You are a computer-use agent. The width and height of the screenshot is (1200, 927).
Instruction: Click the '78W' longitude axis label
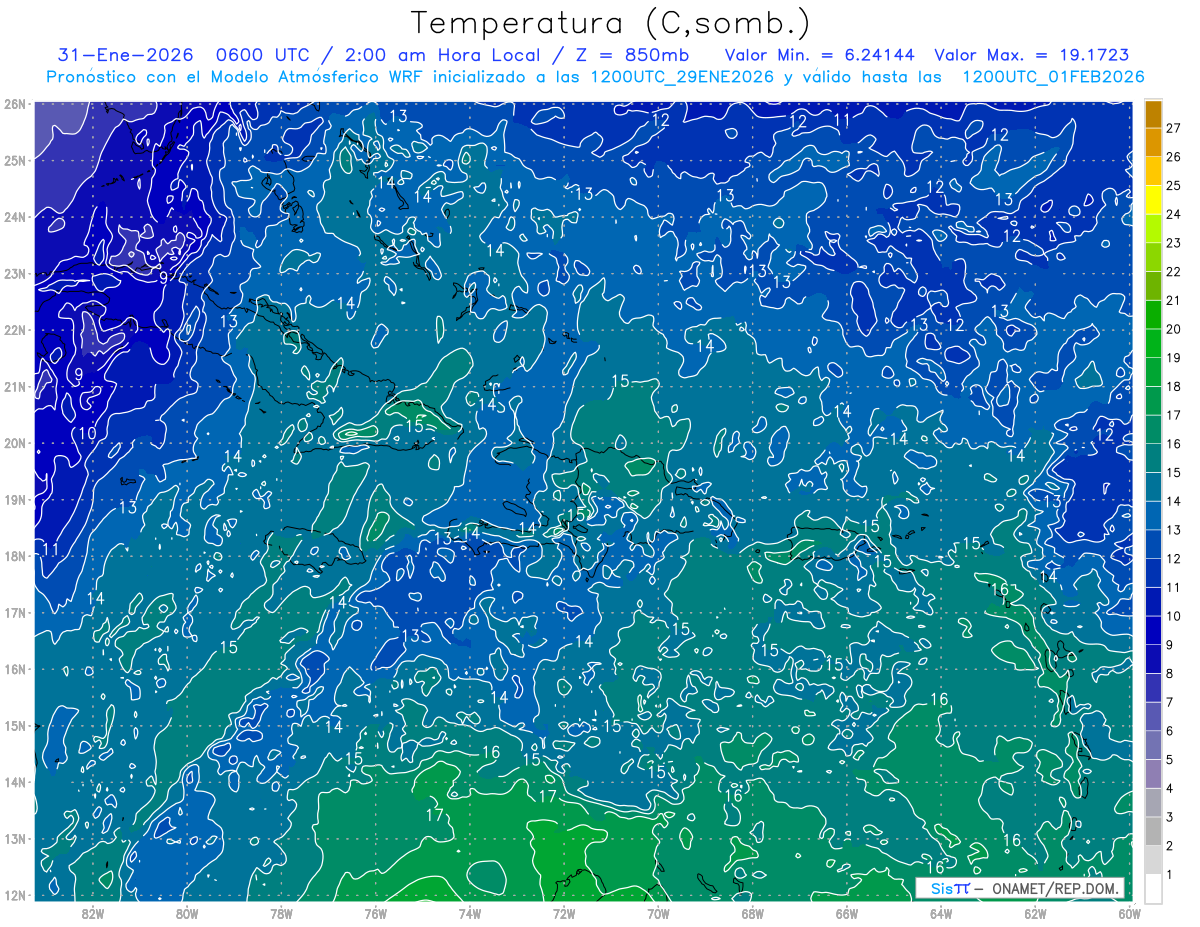click(281, 914)
